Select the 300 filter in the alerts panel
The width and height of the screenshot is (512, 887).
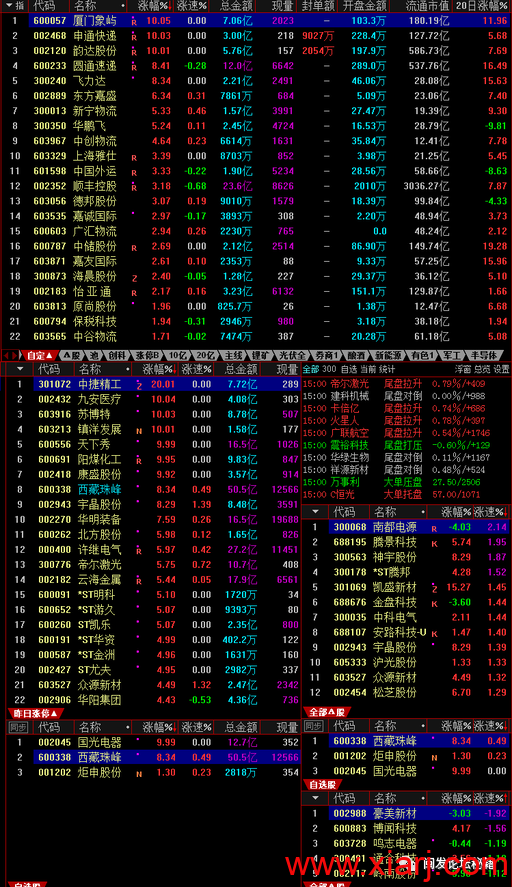pyautogui.click(x=329, y=369)
